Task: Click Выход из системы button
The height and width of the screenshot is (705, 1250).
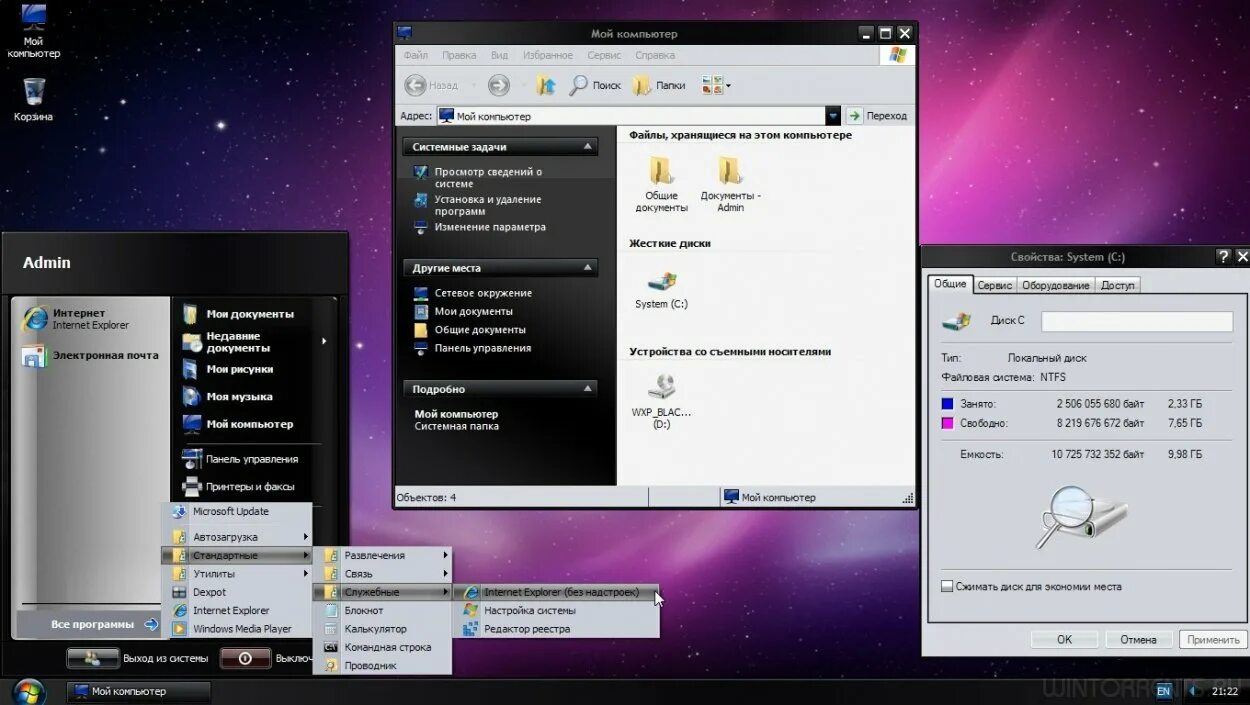Action: point(140,658)
